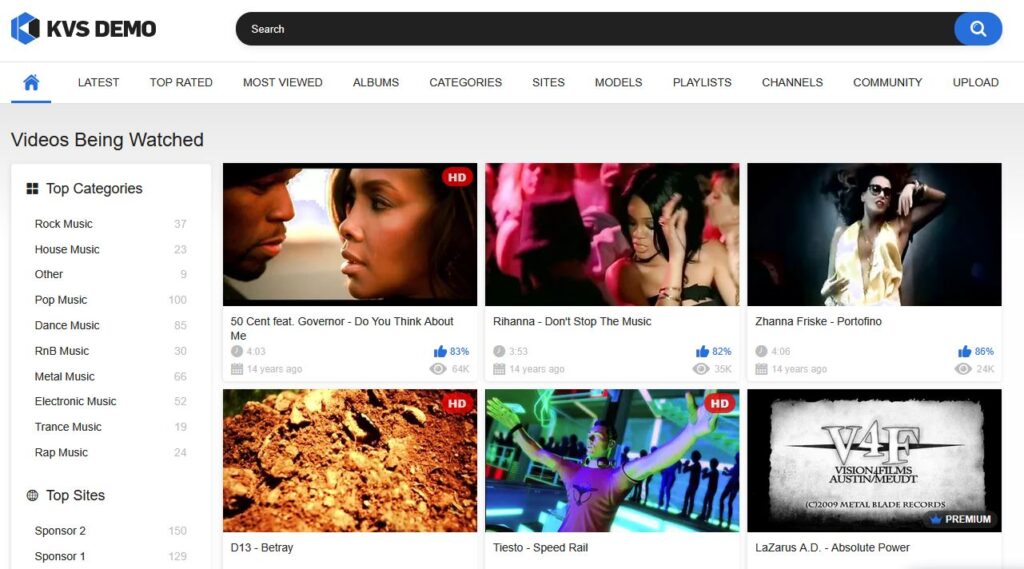Click thumbs-up icon on 50 Cent video
Screen dimensions: 1024x569
point(440,351)
